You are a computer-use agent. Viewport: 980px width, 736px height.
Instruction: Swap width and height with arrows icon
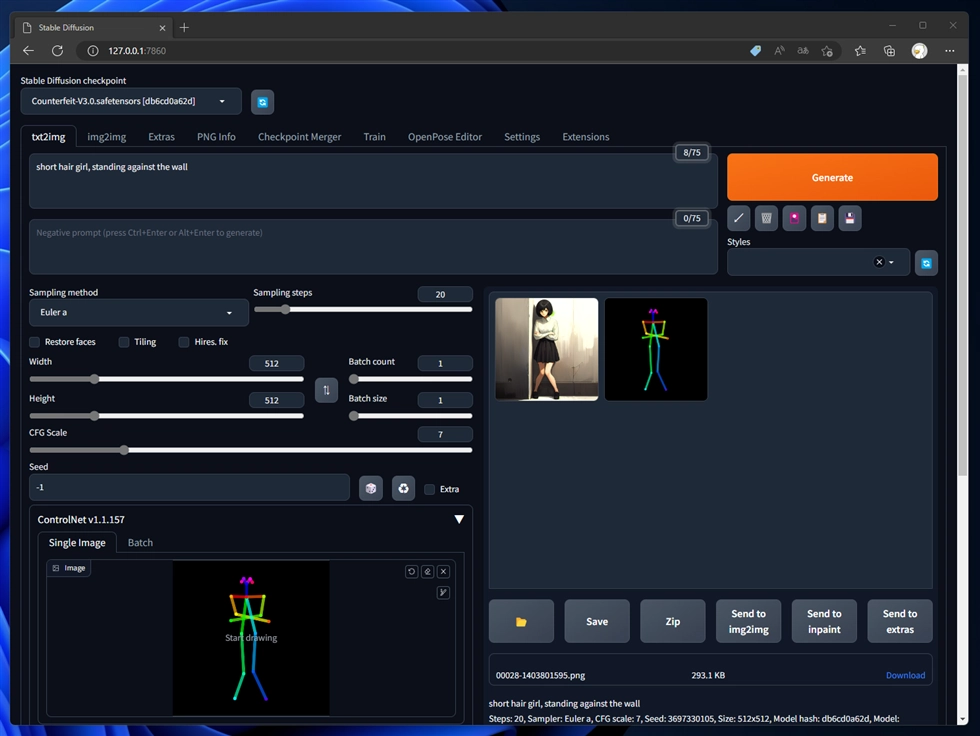[326, 390]
